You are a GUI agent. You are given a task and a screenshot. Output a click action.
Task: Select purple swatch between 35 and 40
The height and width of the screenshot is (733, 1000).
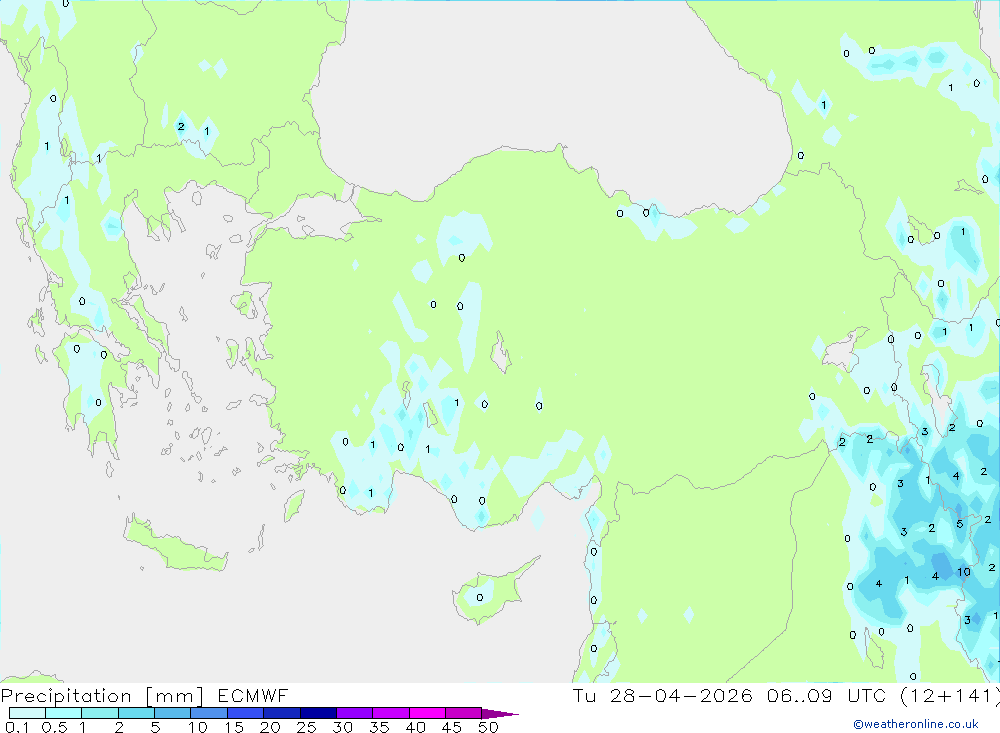pos(390,713)
